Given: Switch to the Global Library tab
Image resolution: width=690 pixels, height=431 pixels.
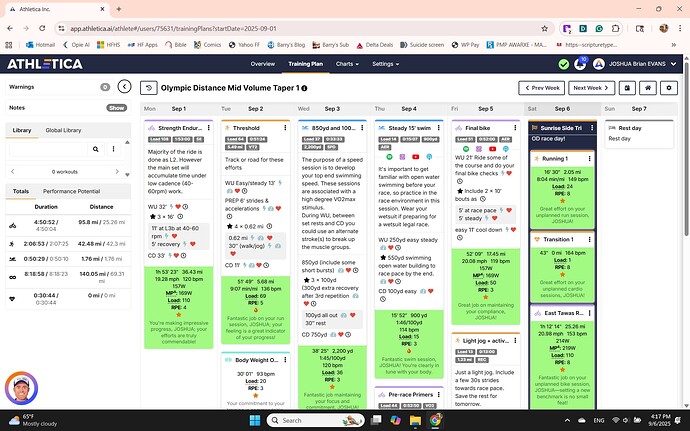Looking at the screenshot, I should click(63, 130).
